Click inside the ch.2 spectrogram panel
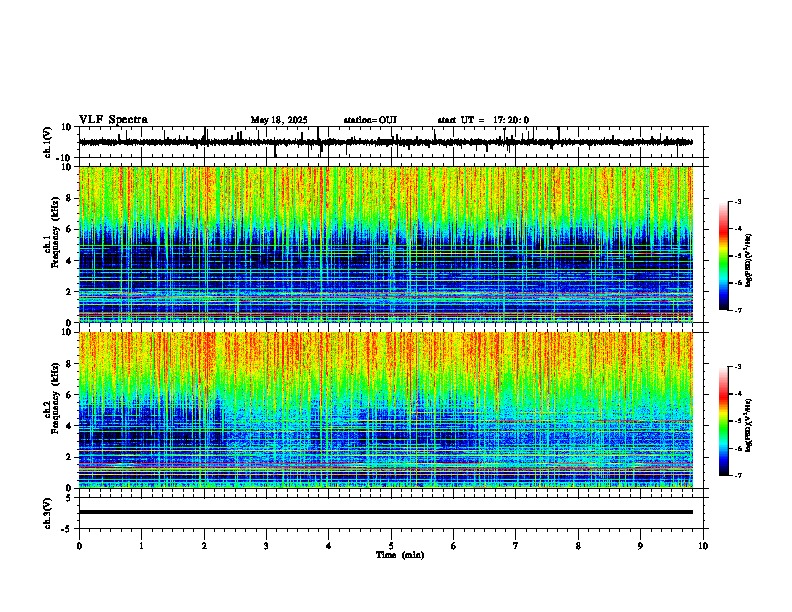 click(385, 410)
